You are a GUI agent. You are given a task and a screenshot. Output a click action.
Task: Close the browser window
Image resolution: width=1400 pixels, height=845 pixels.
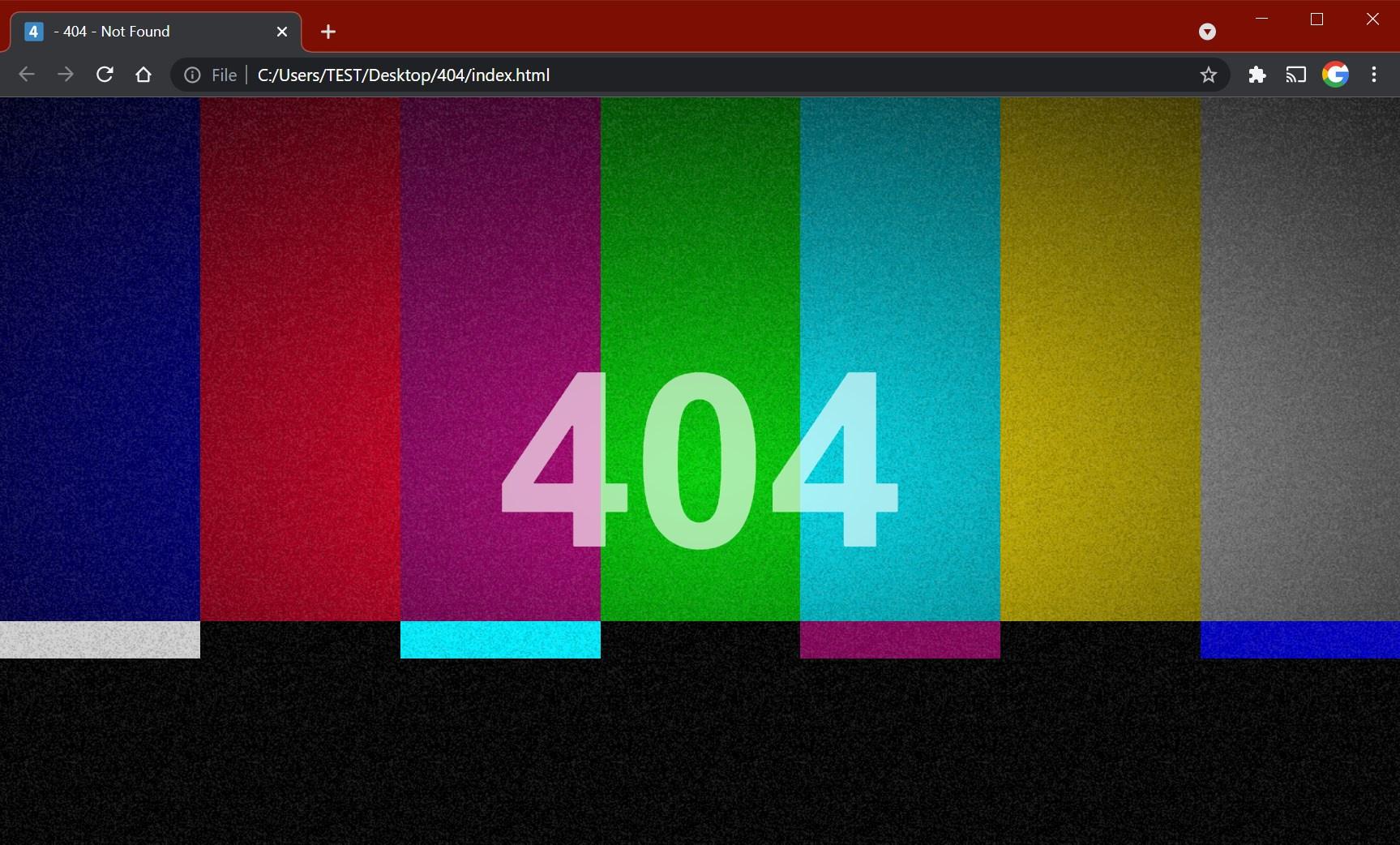click(1372, 19)
